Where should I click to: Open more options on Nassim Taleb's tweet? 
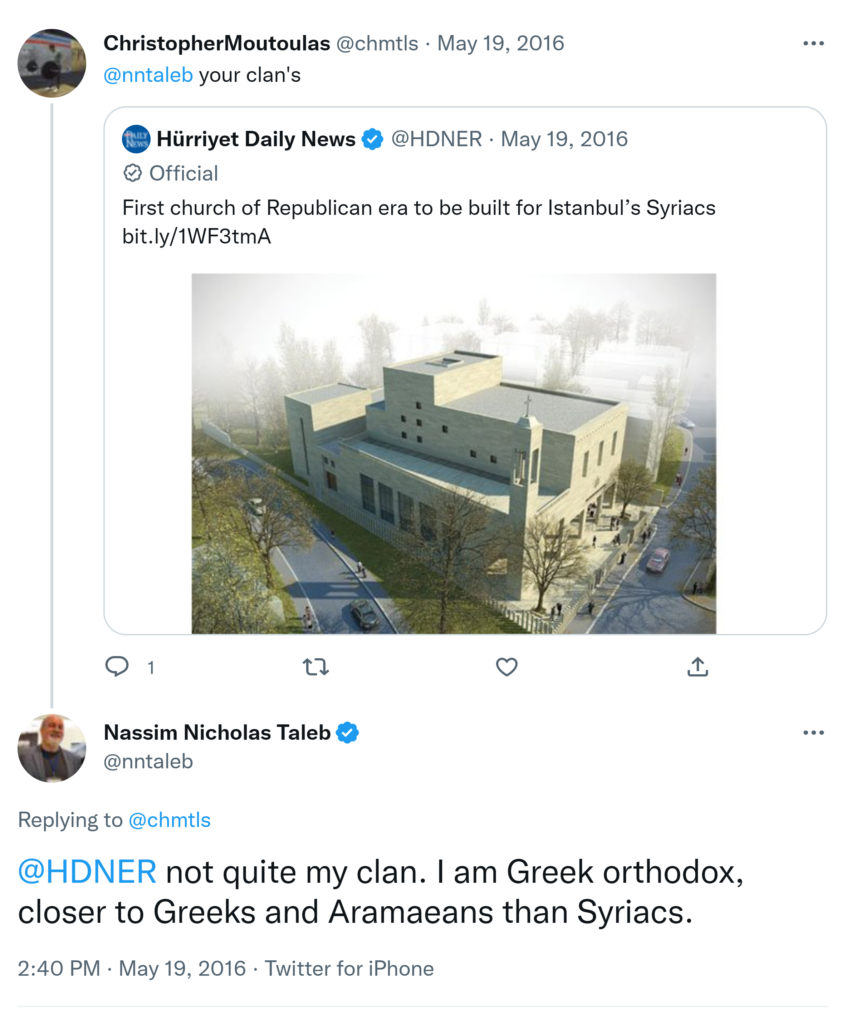click(x=813, y=733)
